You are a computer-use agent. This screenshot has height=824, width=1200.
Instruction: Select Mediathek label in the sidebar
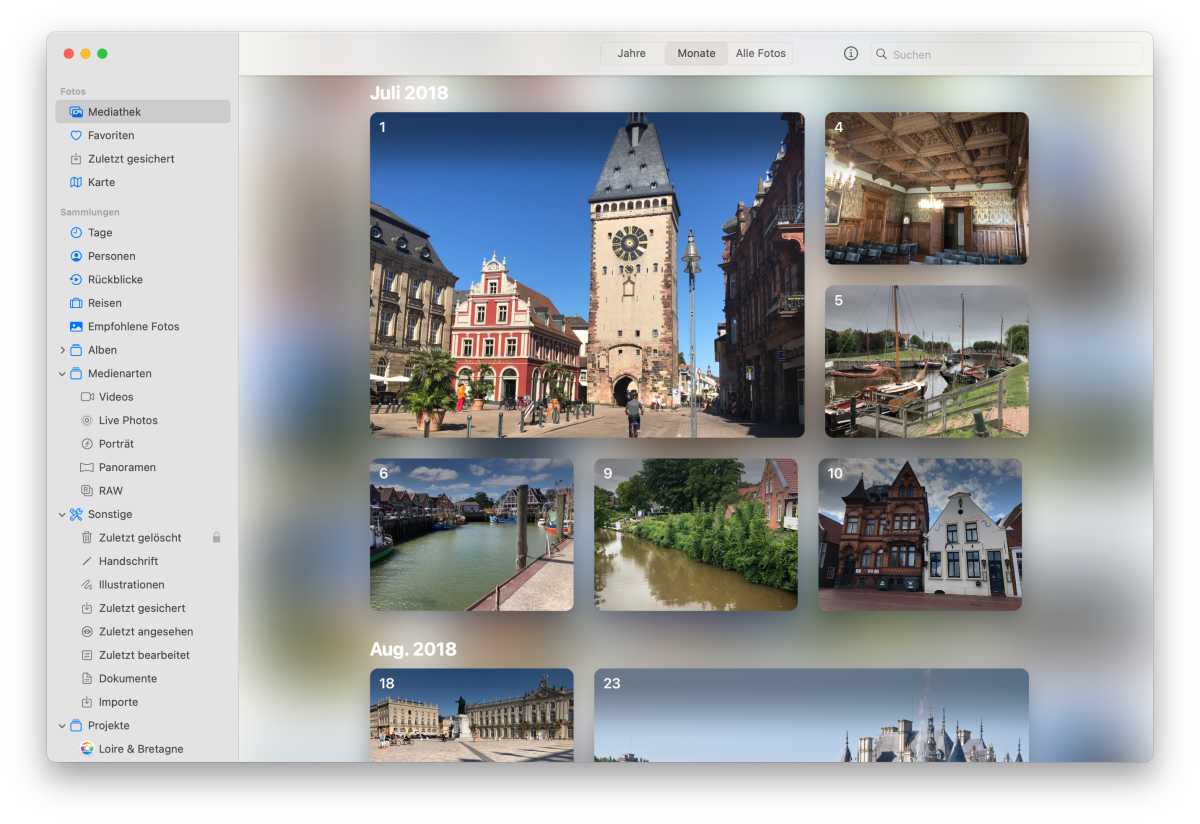114,112
